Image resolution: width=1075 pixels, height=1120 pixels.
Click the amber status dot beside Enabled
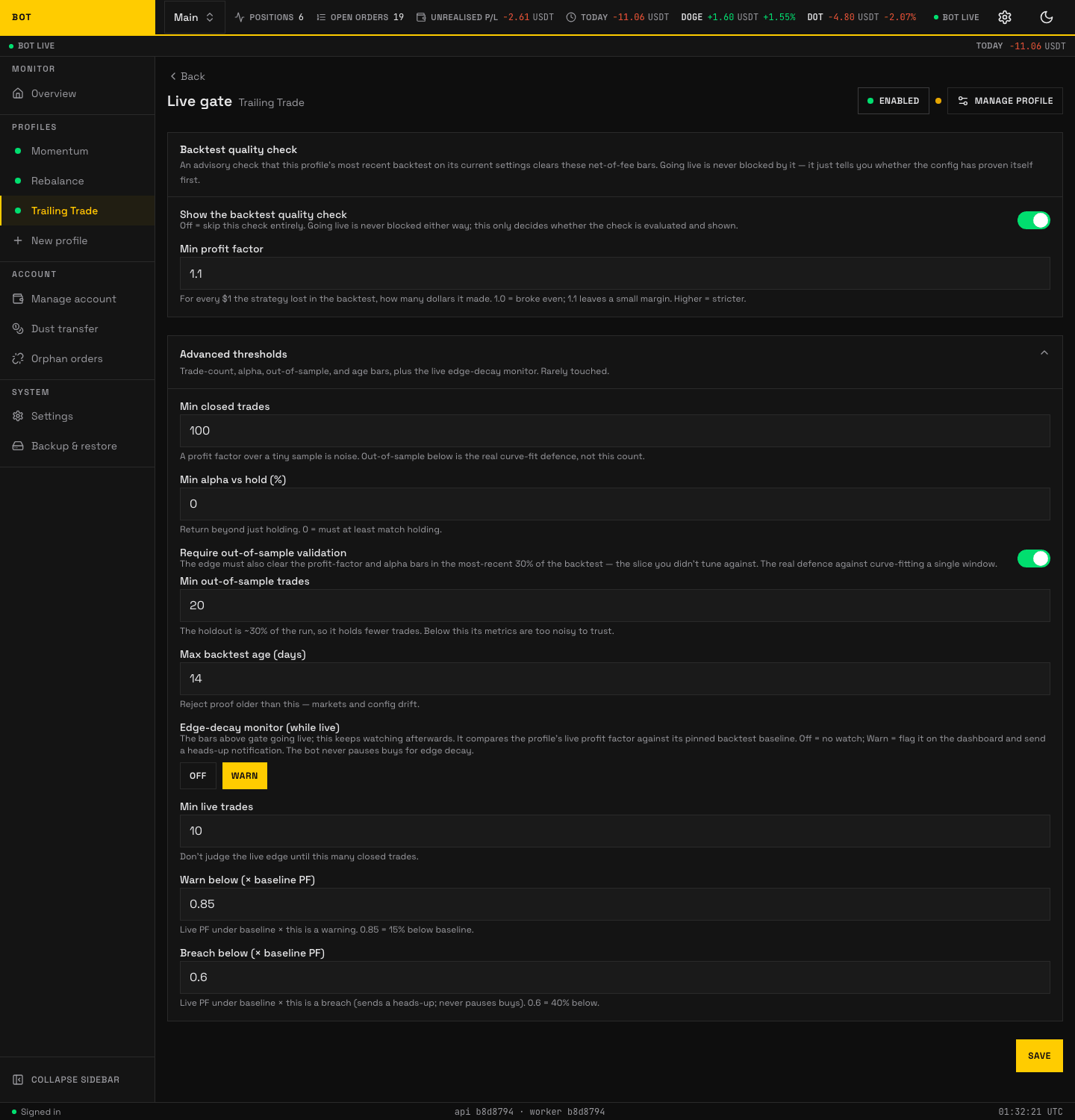(938, 101)
